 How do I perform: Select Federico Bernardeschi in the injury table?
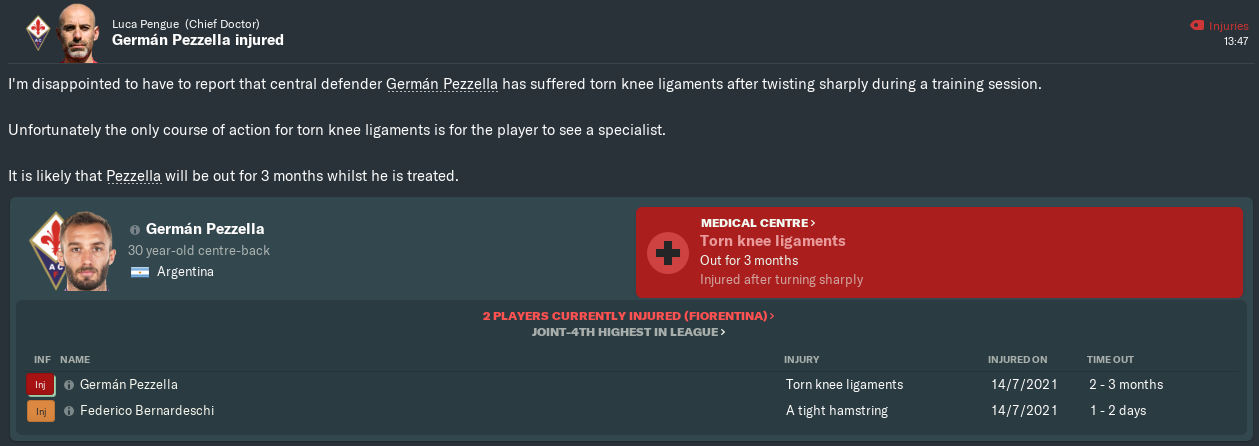coord(146,411)
